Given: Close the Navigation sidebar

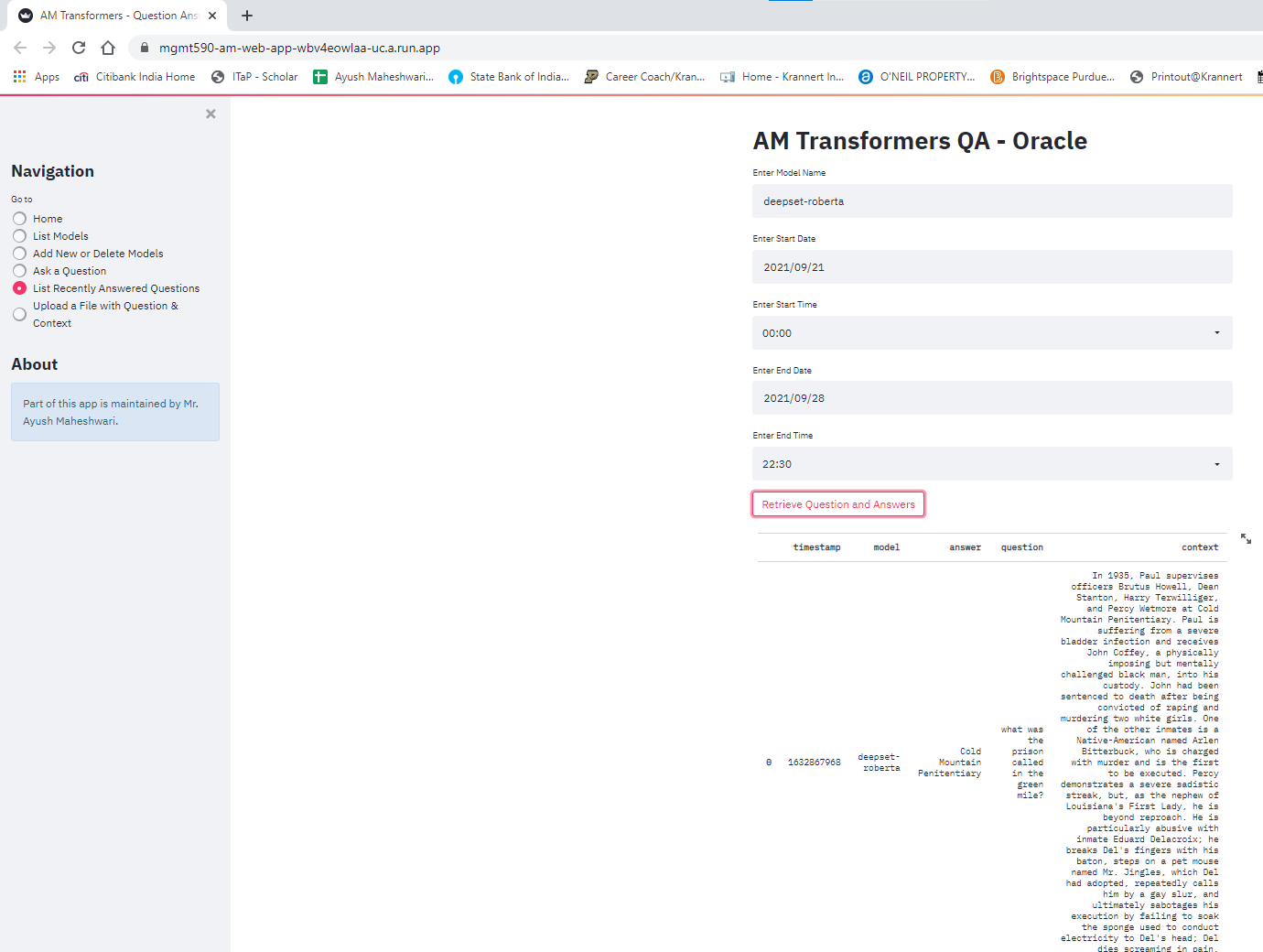Looking at the screenshot, I should point(210,114).
